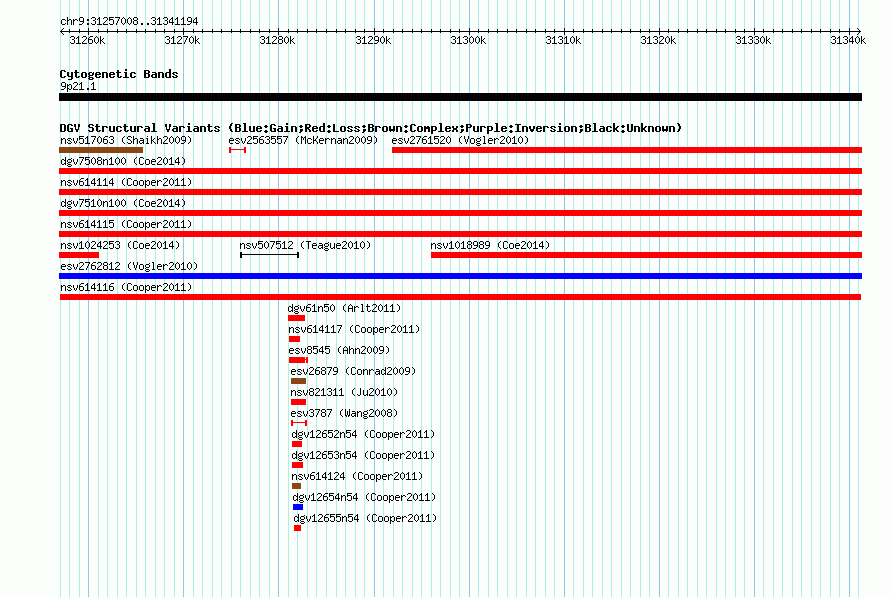890x597 pixels.
Task: Open variant nsv821311 (Ju2010) label
Action: tap(344, 392)
